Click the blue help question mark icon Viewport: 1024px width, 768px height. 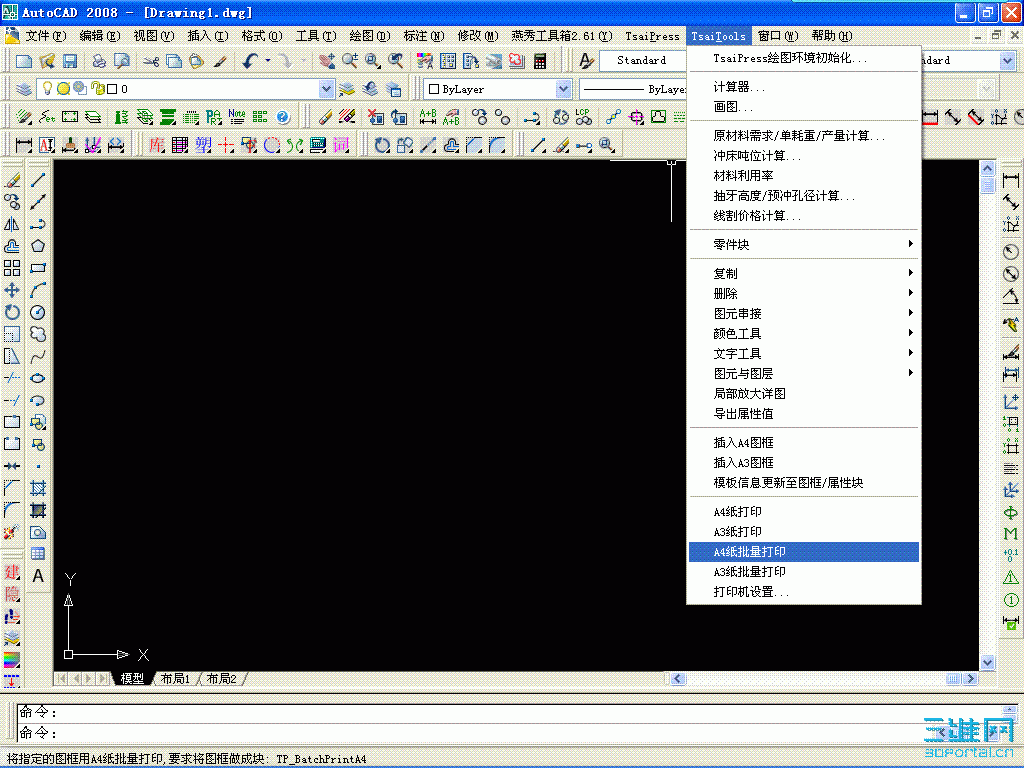pos(283,117)
